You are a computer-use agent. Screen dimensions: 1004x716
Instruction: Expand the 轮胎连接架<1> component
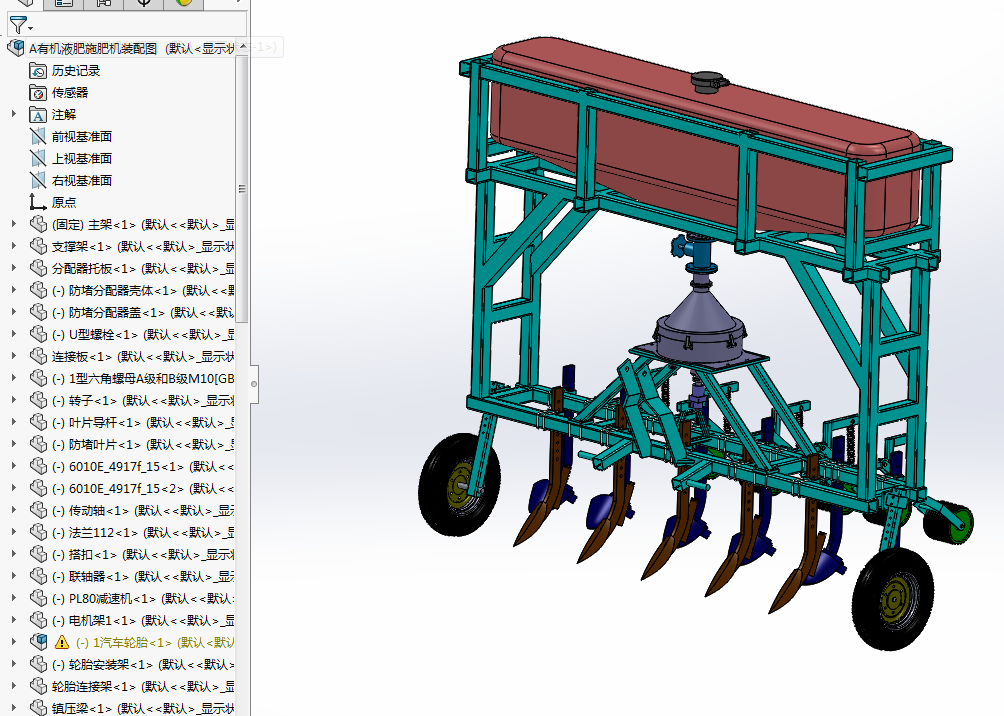[x=13, y=685]
